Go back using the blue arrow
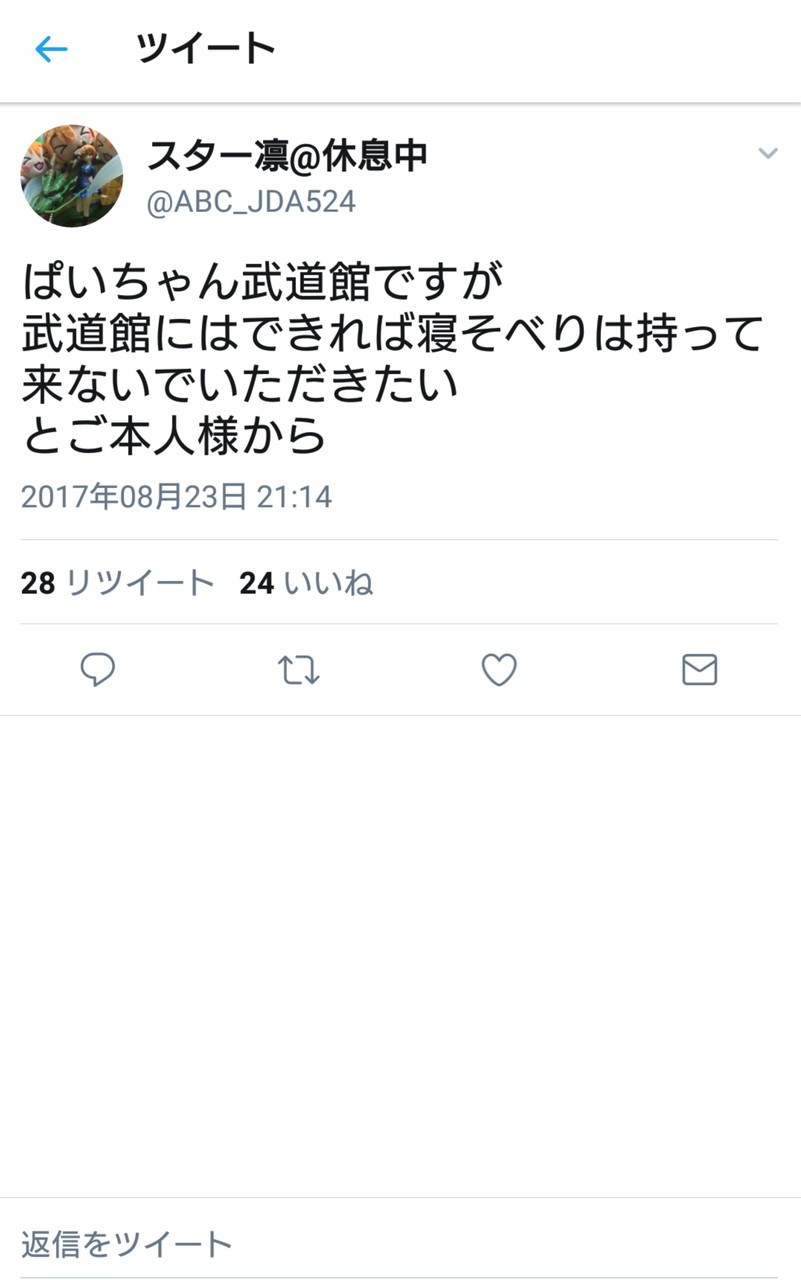 coord(51,49)
